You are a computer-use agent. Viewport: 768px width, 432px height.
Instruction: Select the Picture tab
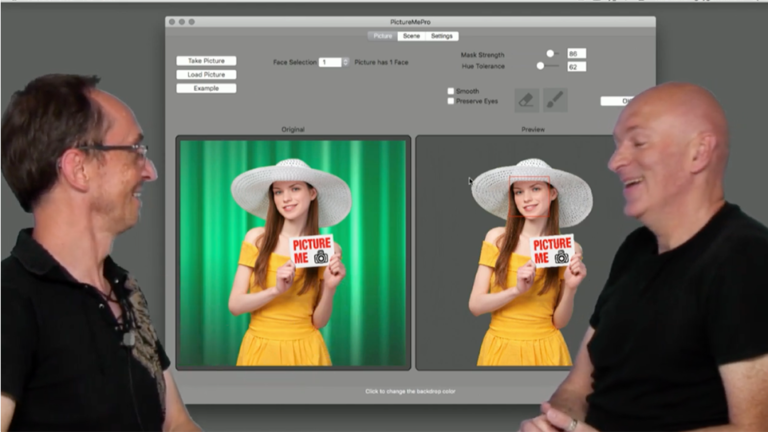tap(382, 36)
